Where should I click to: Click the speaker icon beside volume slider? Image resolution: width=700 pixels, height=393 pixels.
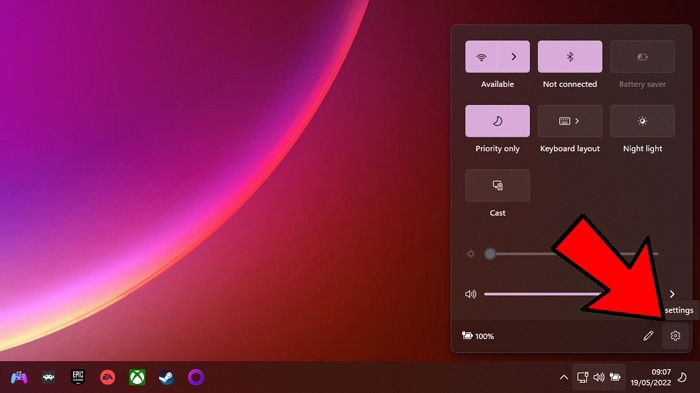pos(471,294)
